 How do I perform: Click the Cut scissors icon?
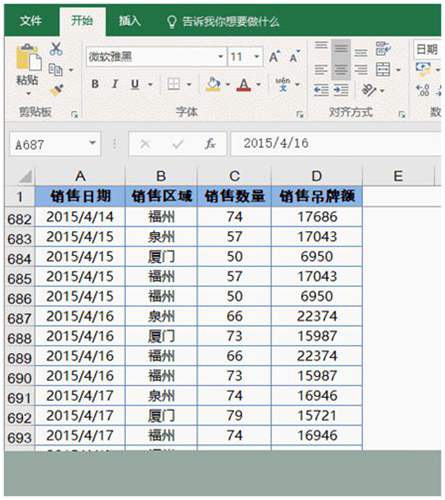click(x=56, y=49)
